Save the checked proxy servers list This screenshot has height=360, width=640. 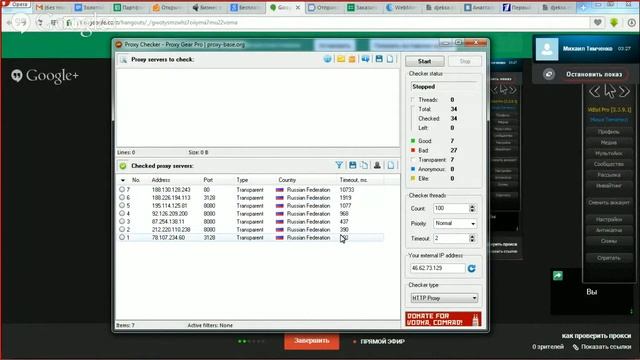tap(352, 165)
